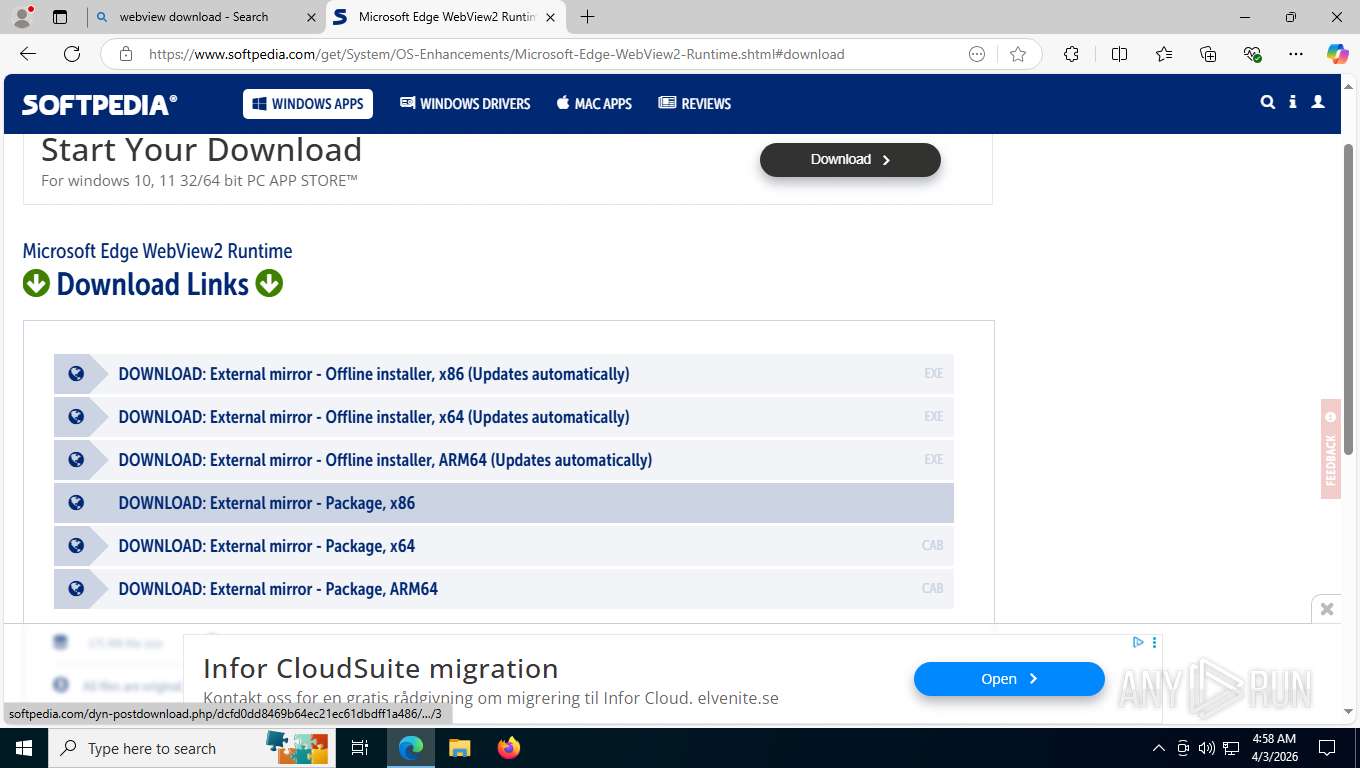Open Edge Settings and more menu
1360x768 pixels.
(x=1296, y=54)
